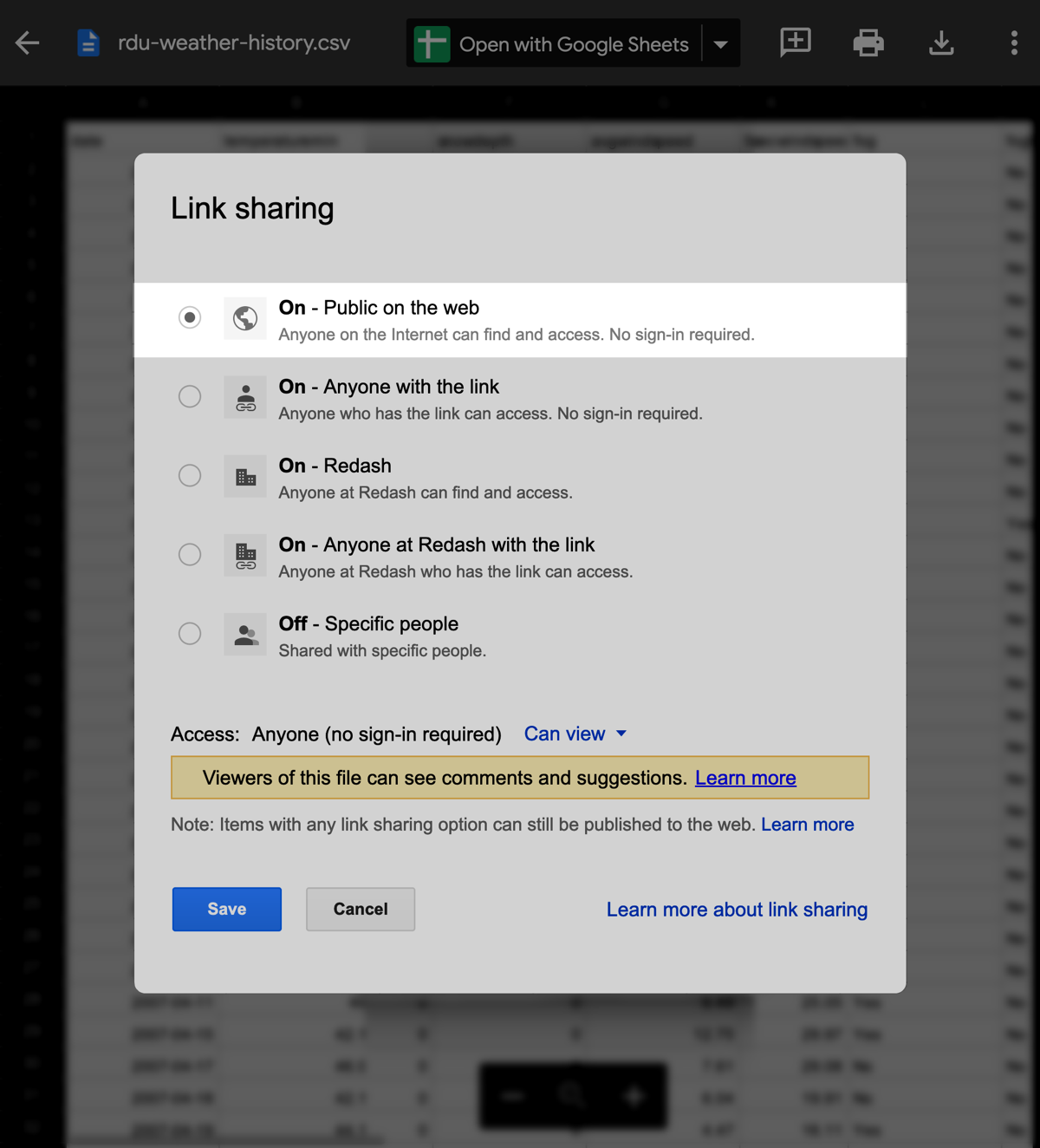Screen dimensions: 1040x1148
Task: Cancel the link sharing dialog
Action: click(360, 909)
